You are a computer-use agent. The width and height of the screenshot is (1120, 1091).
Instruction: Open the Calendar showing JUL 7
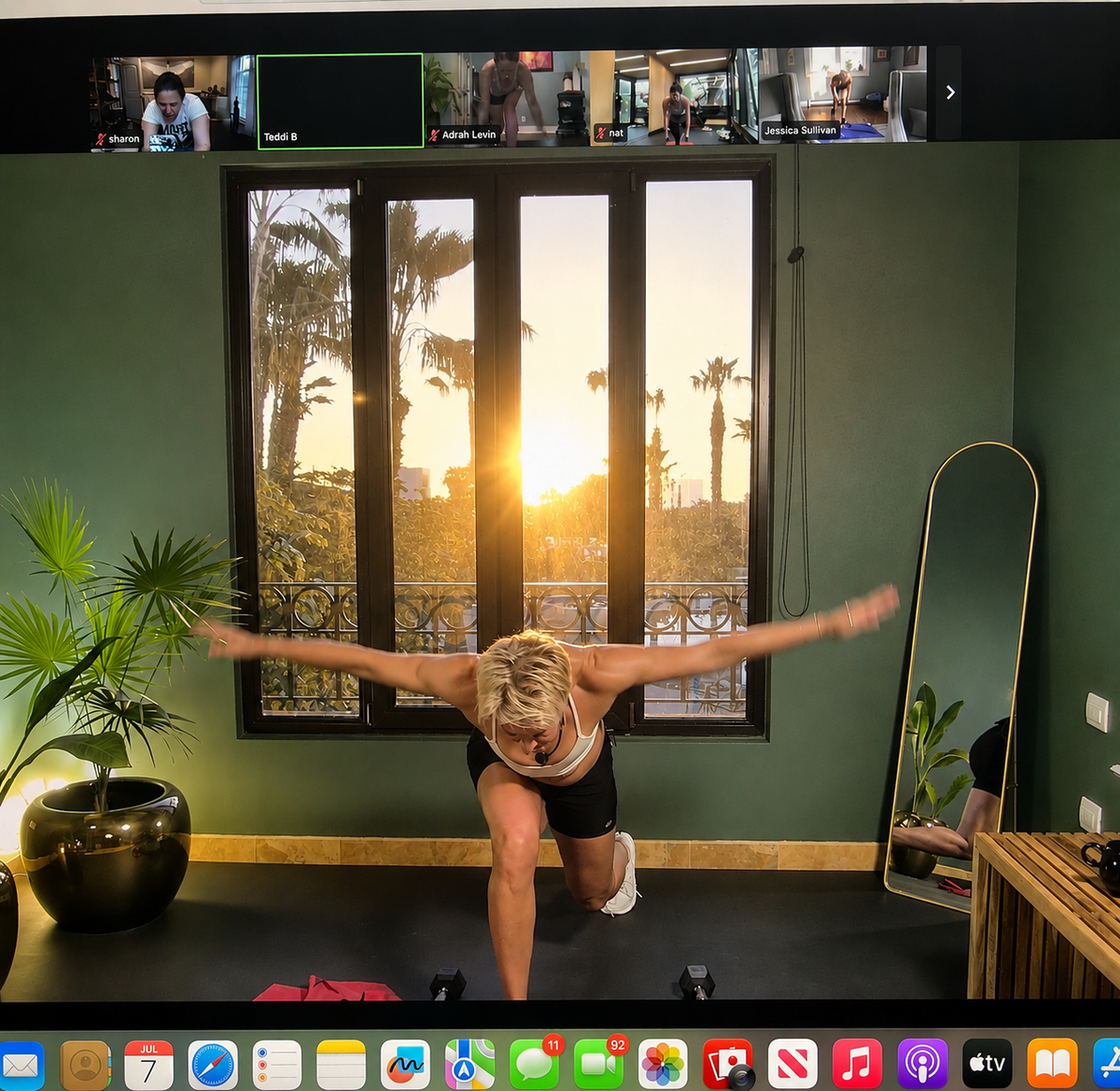click(149, 1065)
